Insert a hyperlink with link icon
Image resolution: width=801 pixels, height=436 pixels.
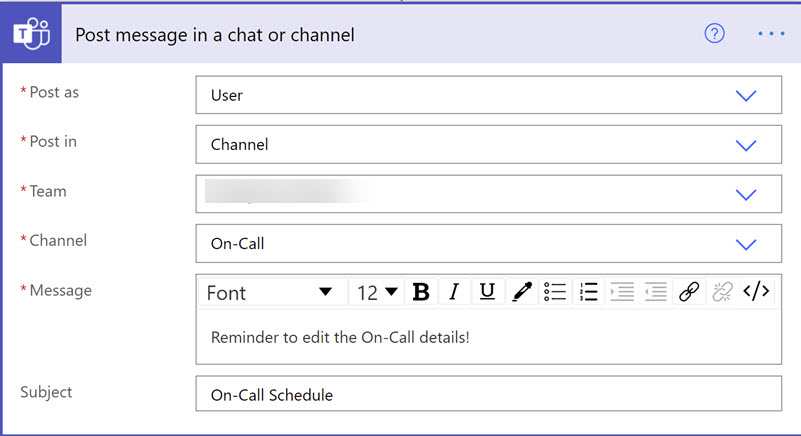(x=689, y=292)
